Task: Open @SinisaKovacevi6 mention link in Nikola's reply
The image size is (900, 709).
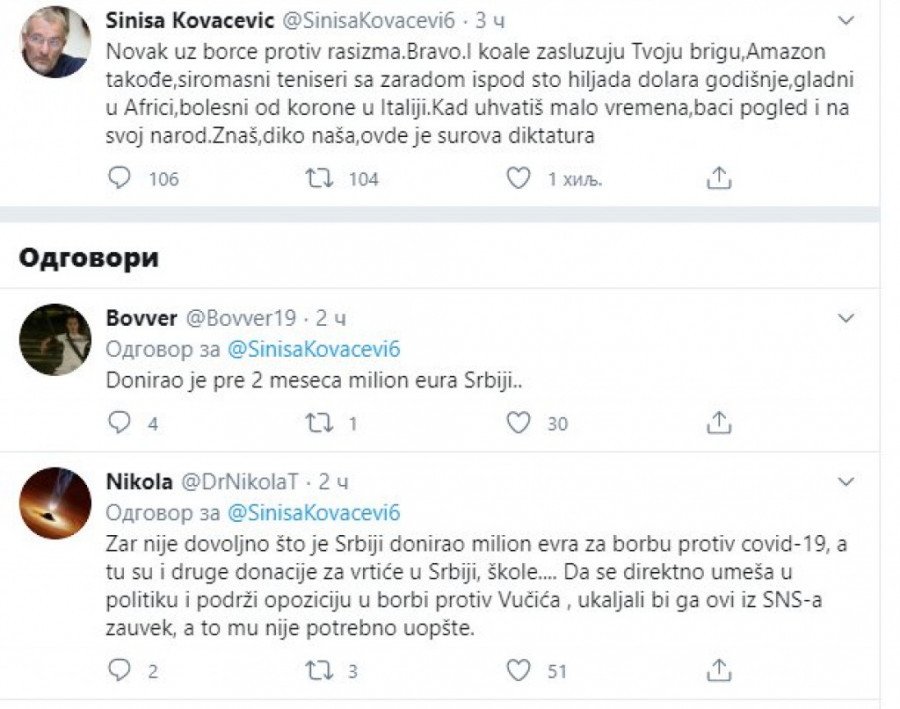Action: coord(314,512)
